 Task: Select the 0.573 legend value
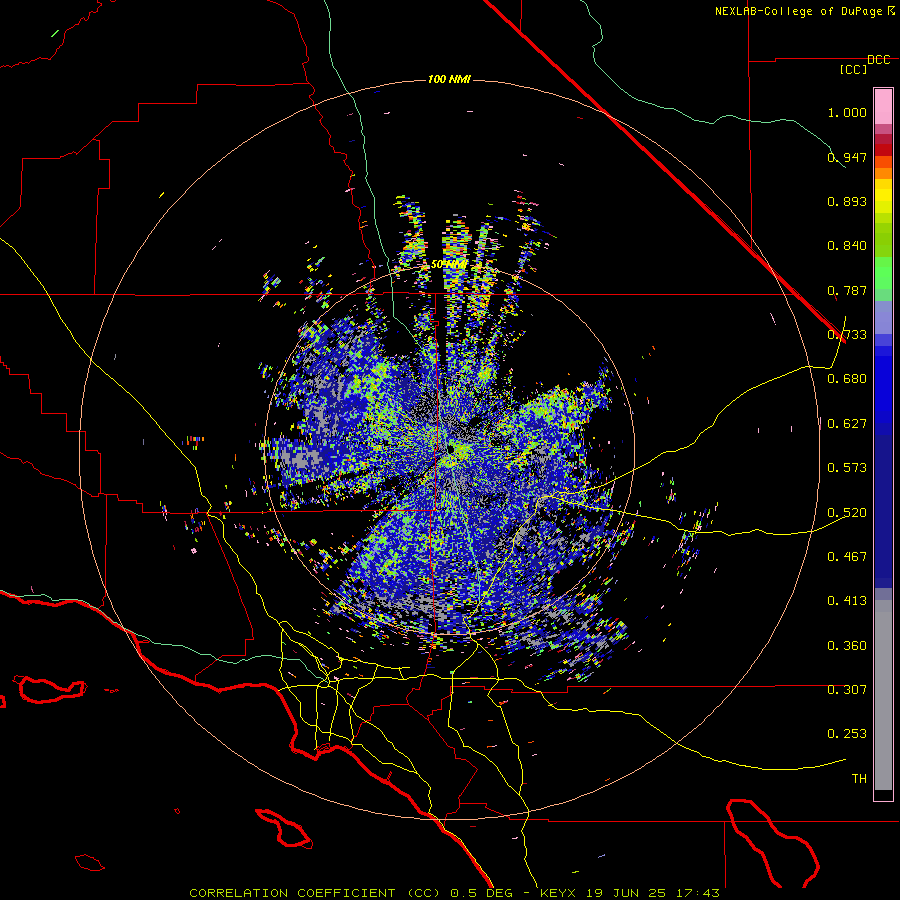[847, 468]
